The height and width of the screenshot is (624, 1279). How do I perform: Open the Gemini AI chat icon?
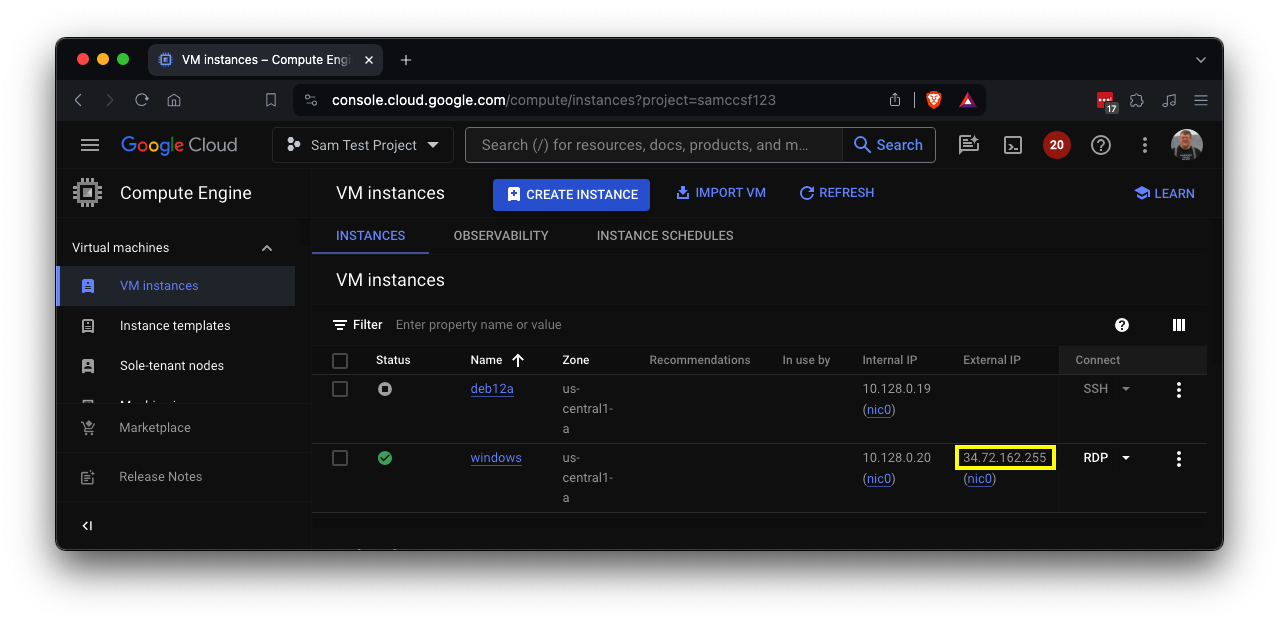click(968, 145)
